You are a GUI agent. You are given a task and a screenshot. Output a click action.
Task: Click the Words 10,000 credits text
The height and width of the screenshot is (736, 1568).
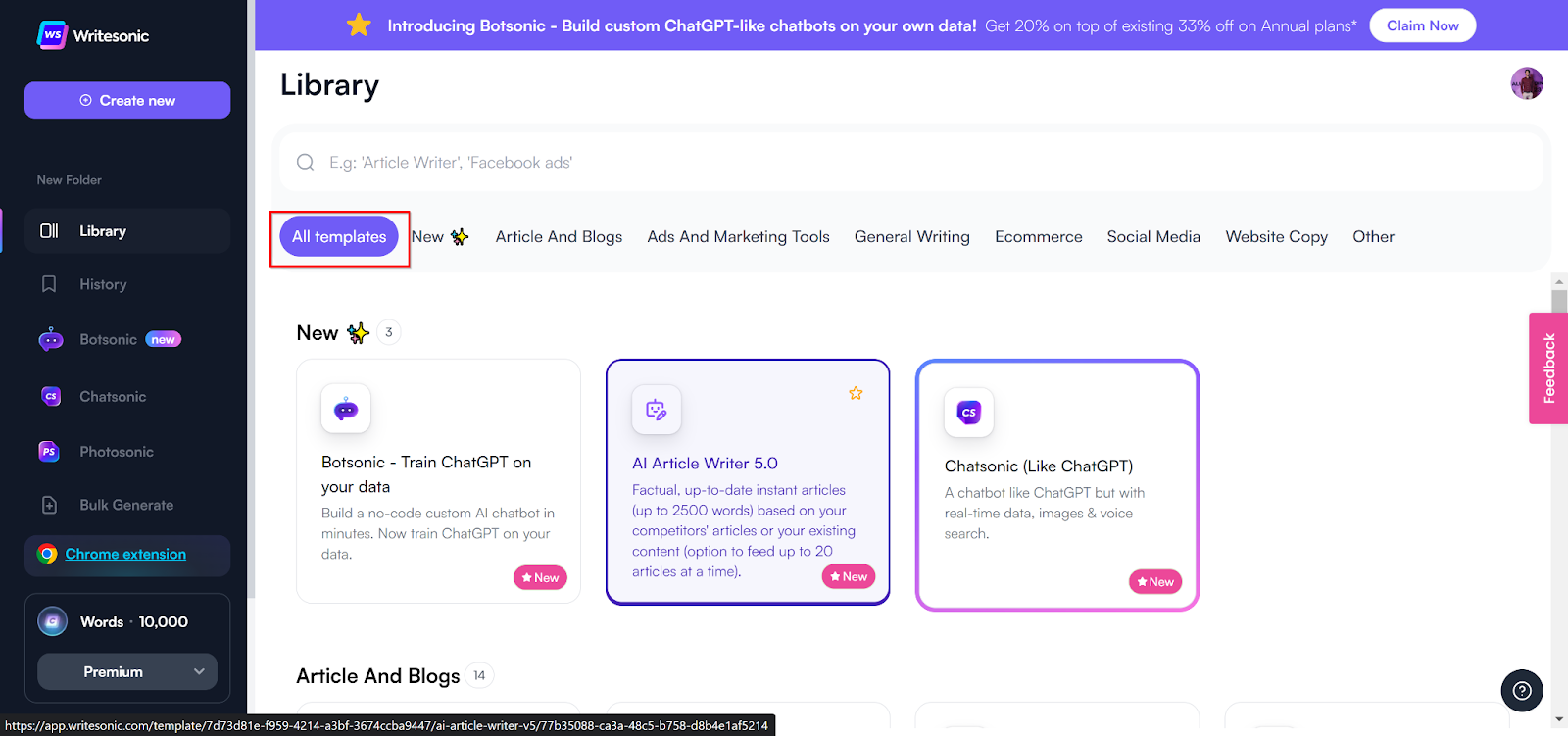point(134,622)
